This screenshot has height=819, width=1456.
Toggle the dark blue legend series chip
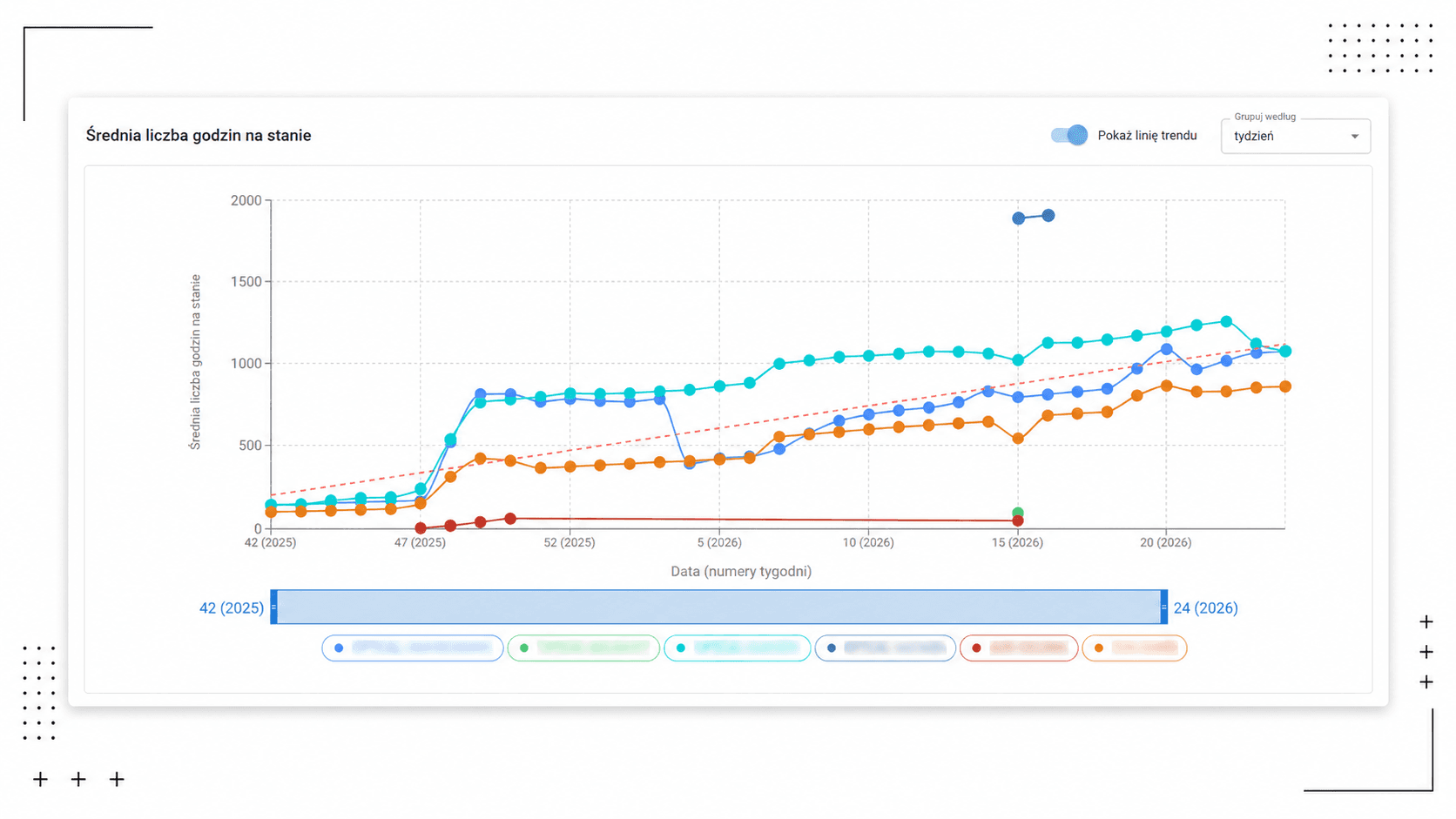886,648
